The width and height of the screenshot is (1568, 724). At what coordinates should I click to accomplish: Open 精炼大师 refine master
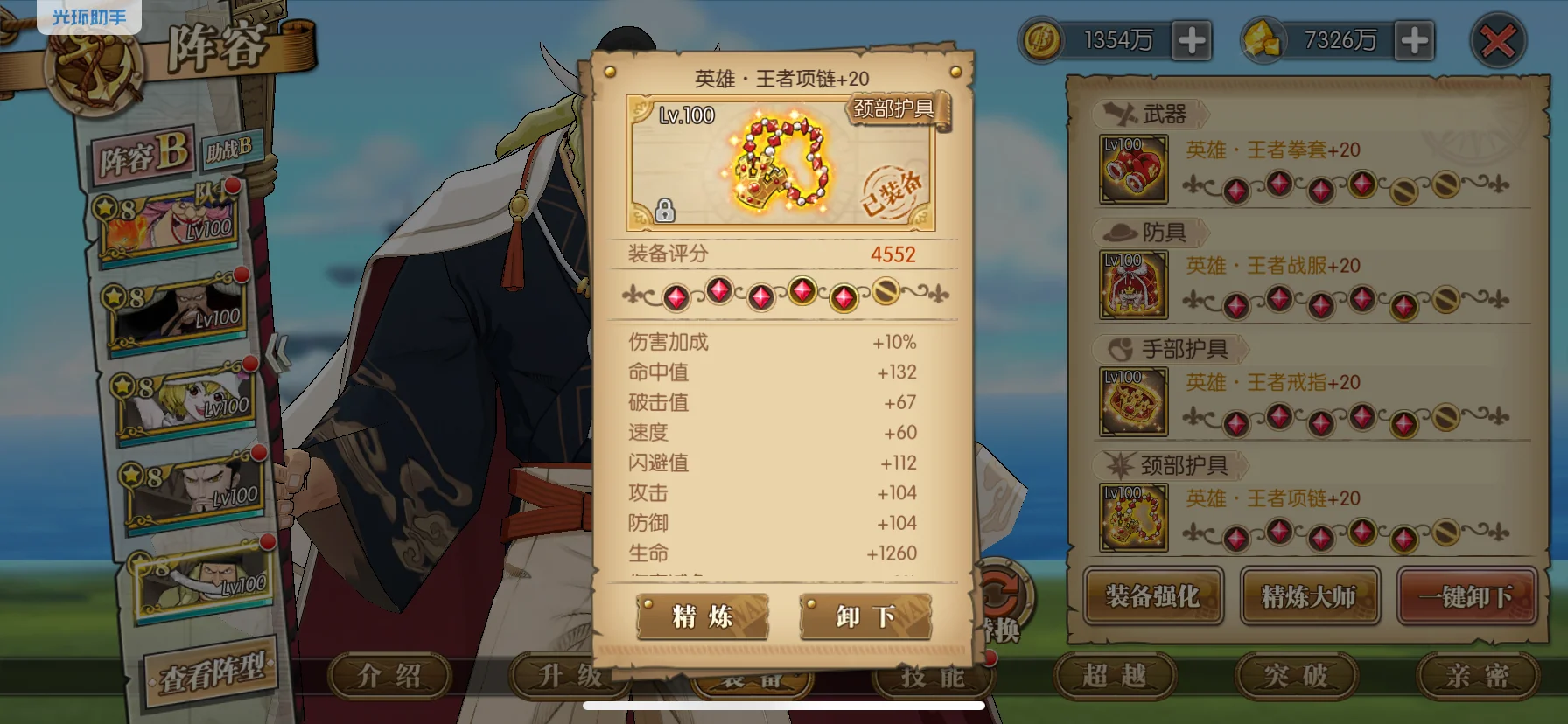pyautogui.click(x=1310, y=595)
